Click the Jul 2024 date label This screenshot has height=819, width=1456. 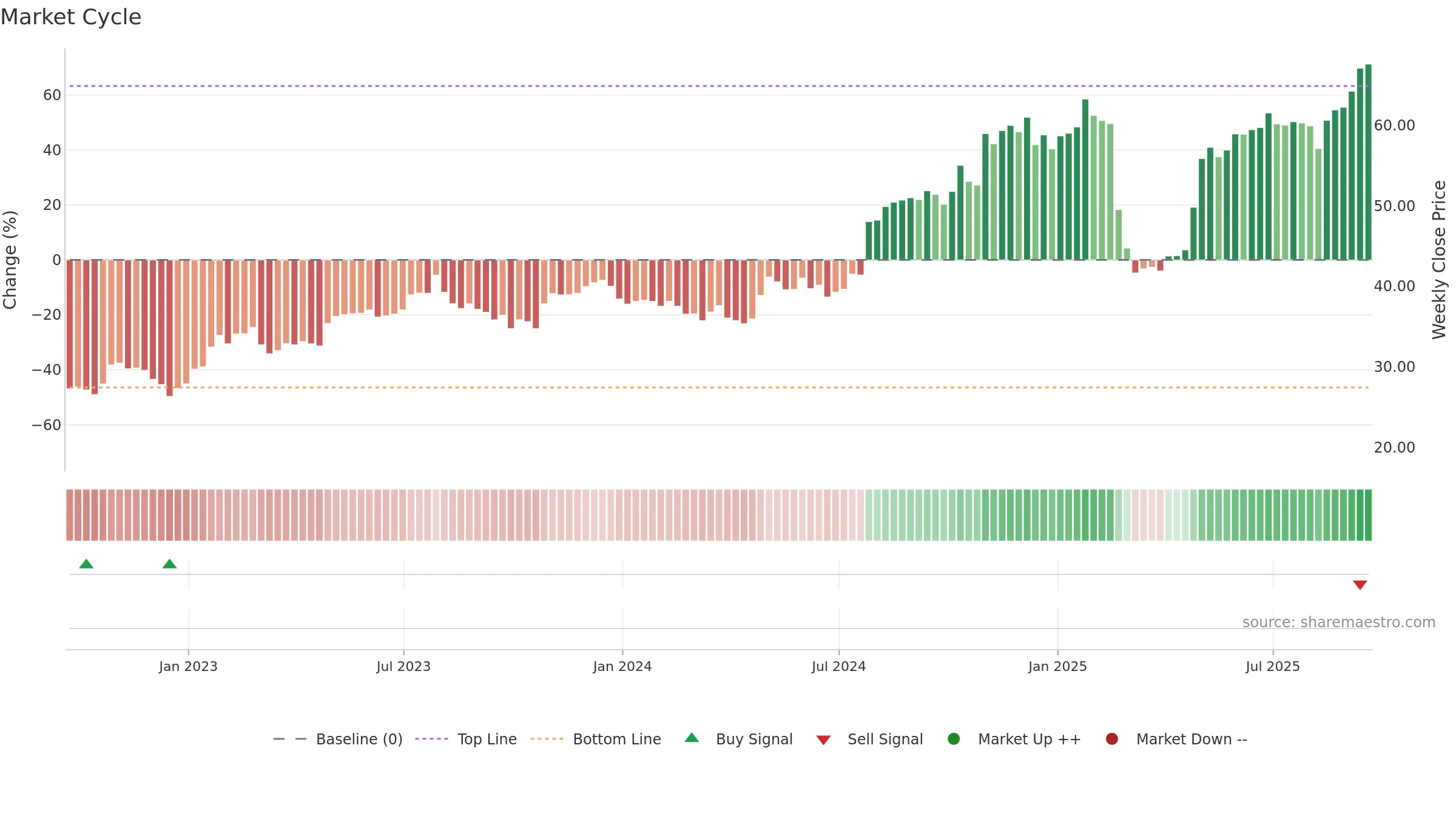[839, 667]
